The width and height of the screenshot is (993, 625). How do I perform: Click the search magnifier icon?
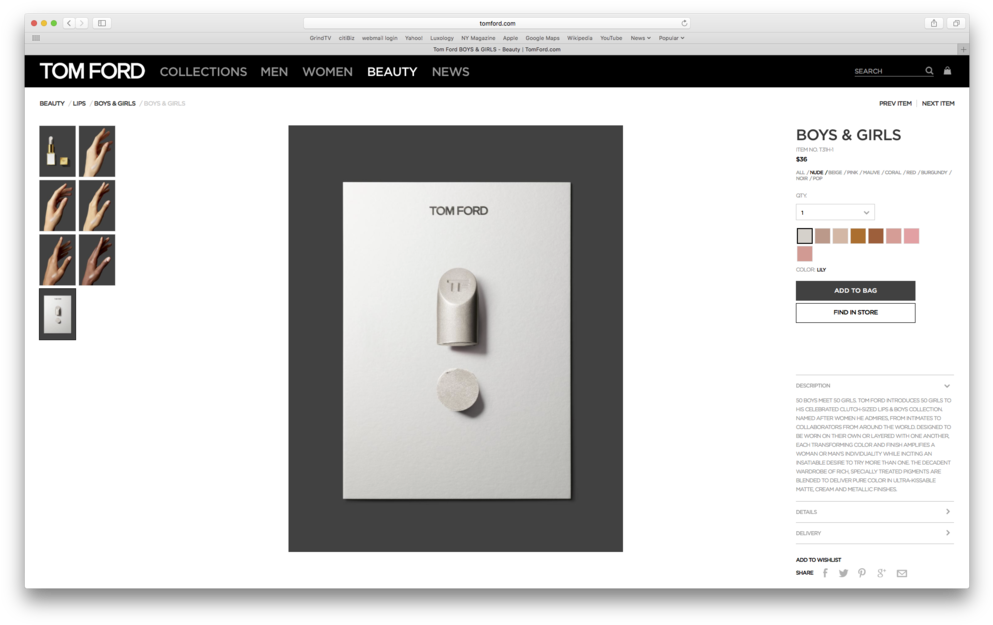click(x=929, y=71)
